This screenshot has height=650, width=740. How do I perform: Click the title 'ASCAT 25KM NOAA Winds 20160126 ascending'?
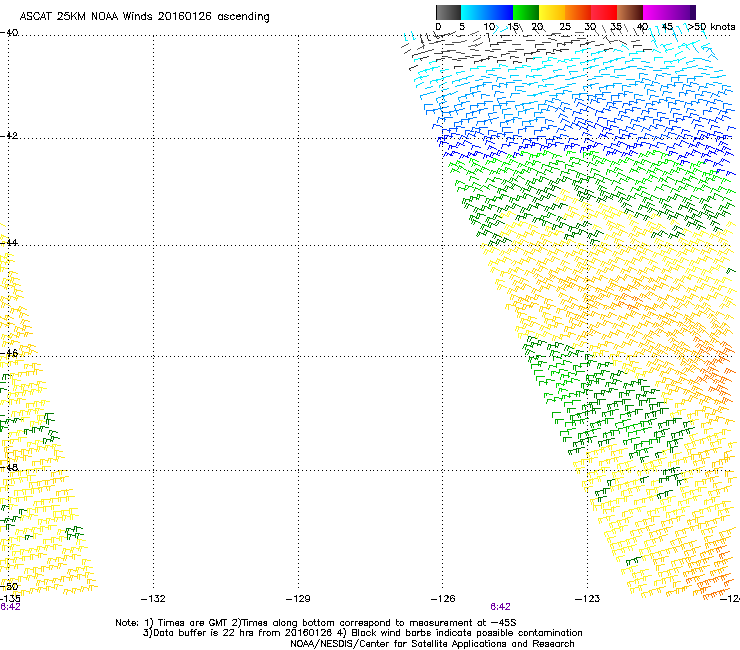144,17
